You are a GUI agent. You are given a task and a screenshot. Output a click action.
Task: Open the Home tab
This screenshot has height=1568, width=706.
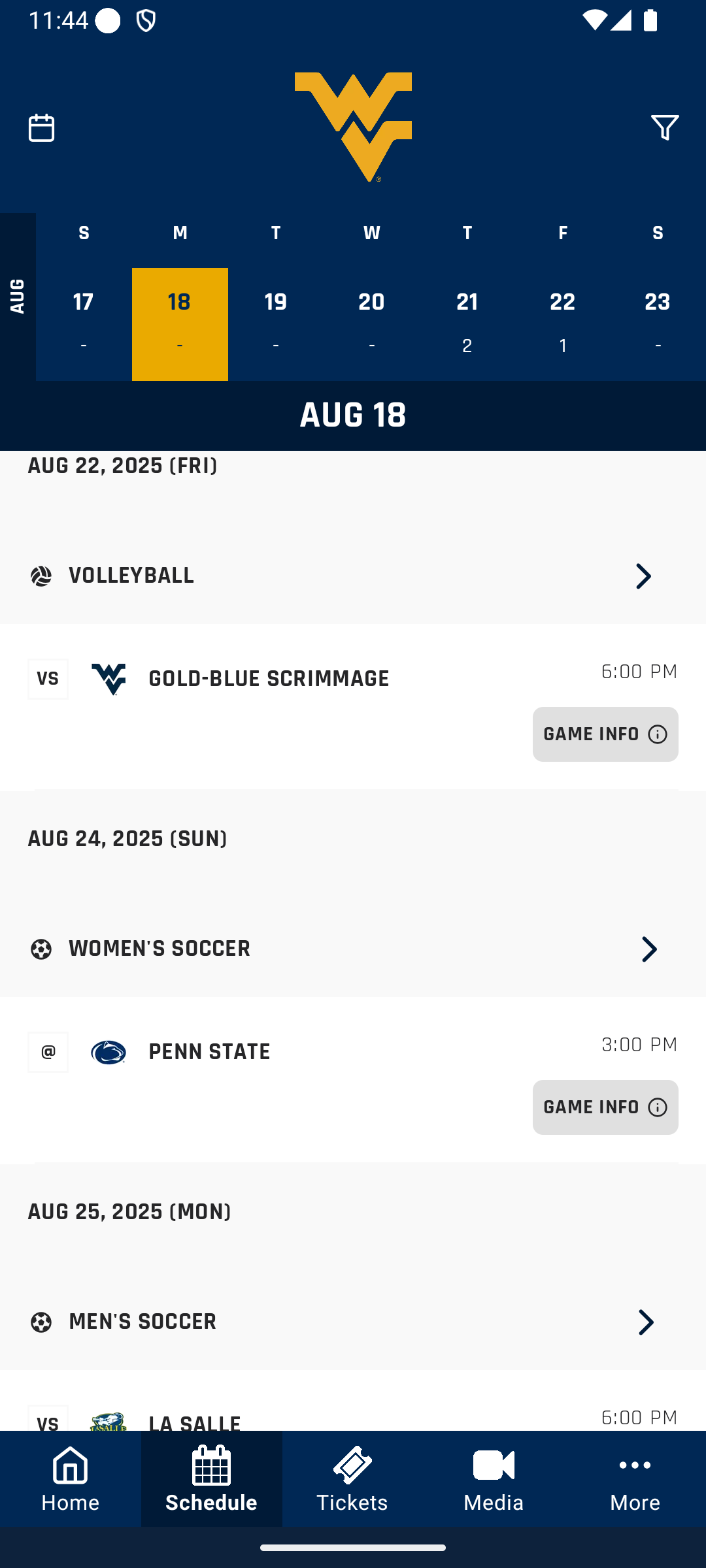[71, 1479]
